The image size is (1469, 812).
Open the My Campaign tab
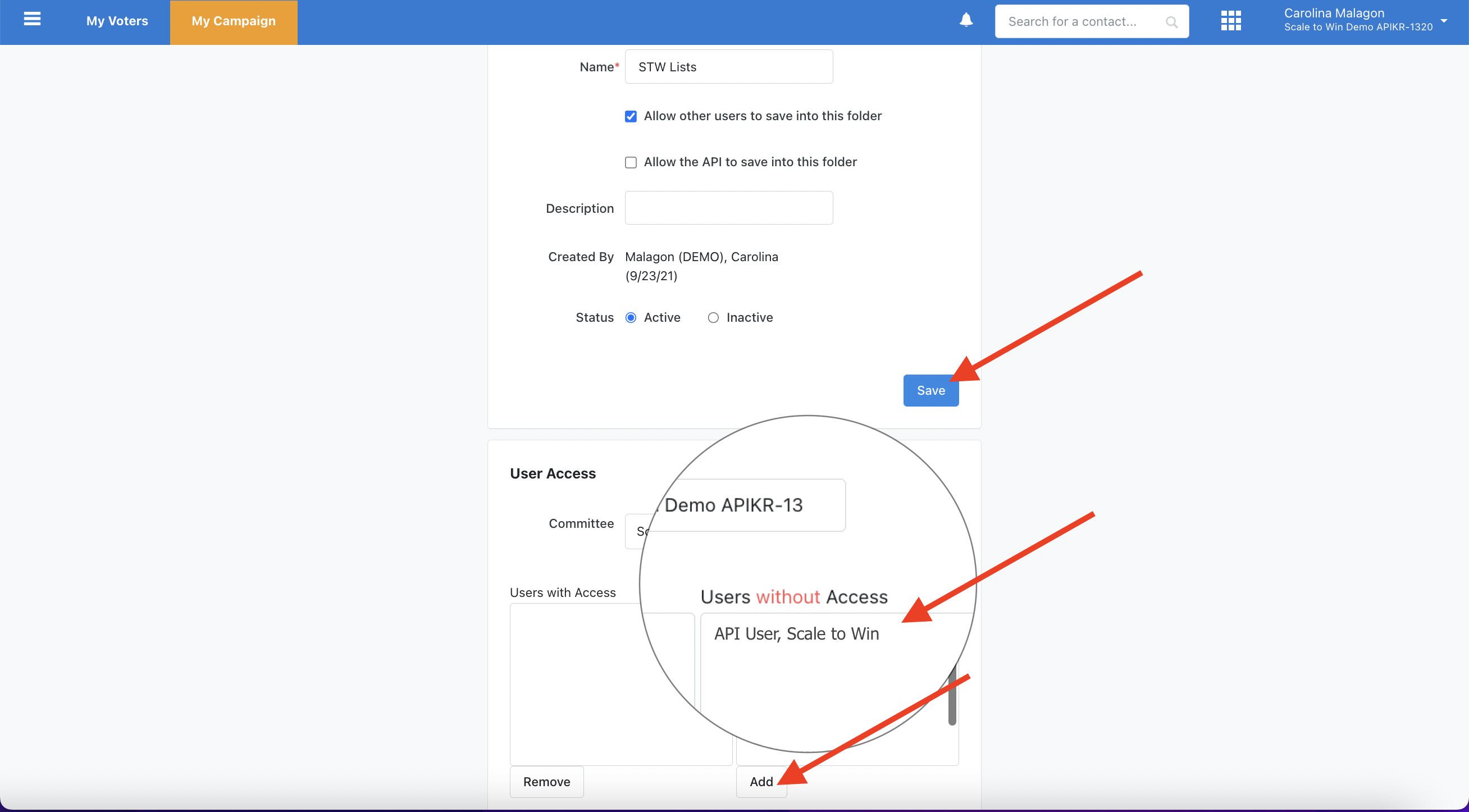point(233,22)
